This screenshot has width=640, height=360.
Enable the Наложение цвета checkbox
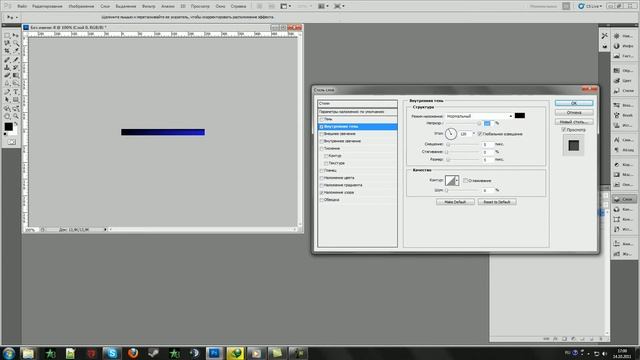pos(321,178)
